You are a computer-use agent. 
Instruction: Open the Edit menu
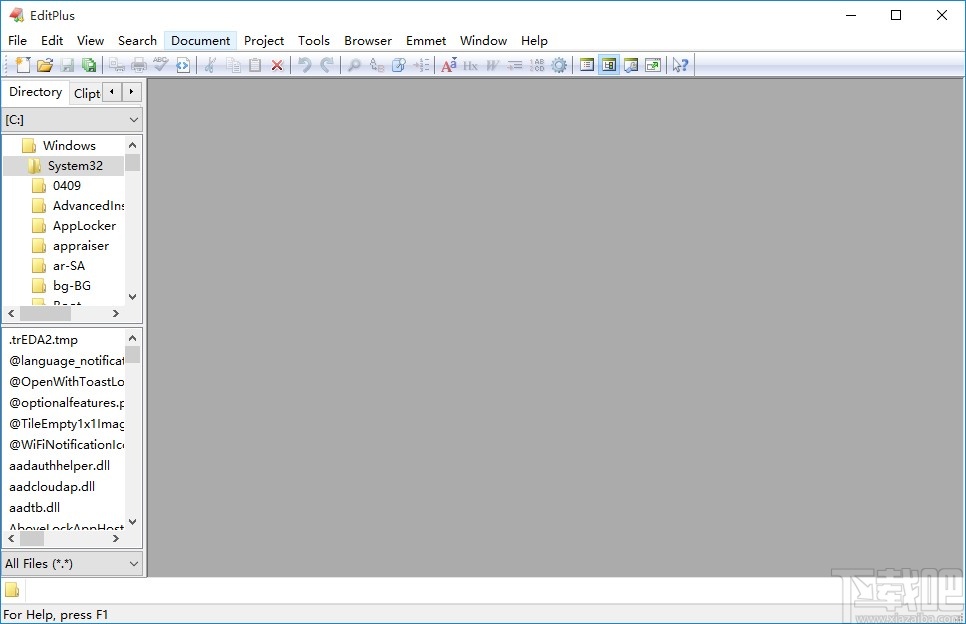pos(52,41)
